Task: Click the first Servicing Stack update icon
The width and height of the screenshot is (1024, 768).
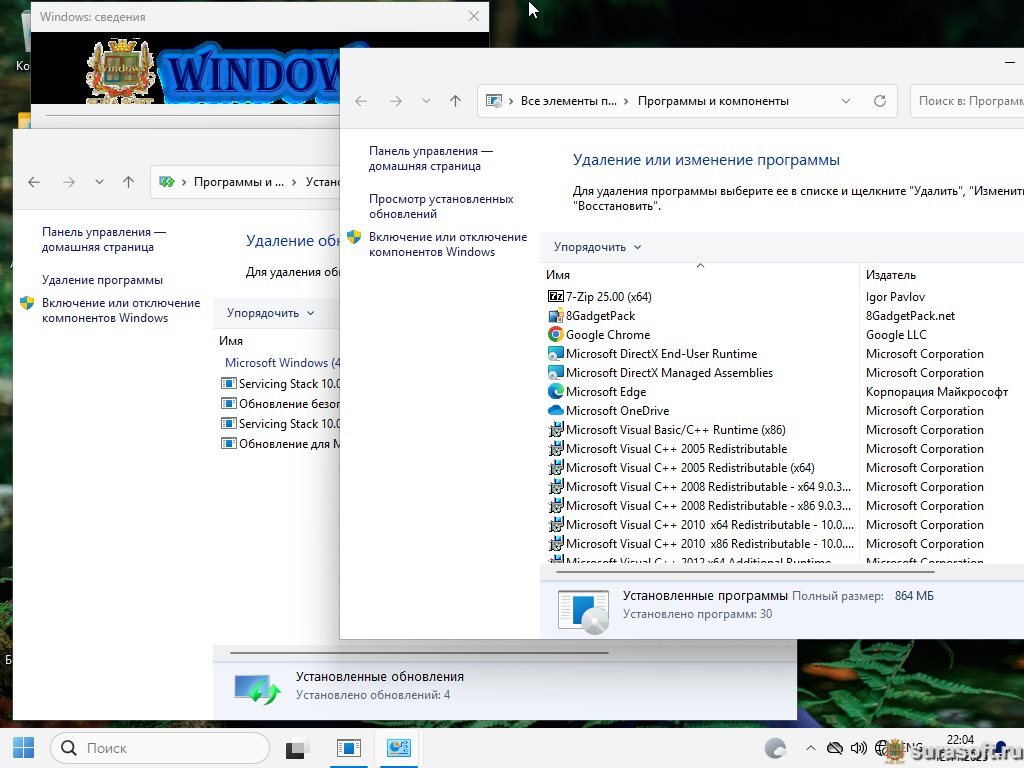Action: click(228, 383)
